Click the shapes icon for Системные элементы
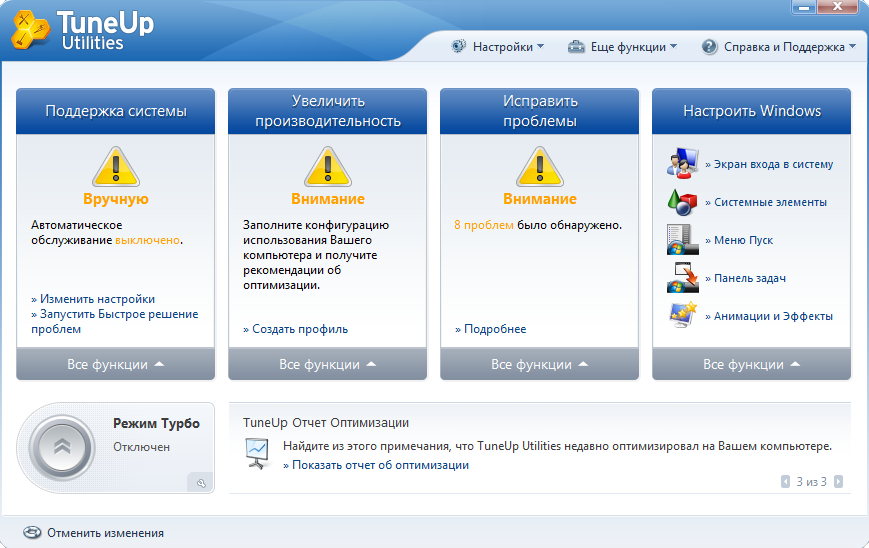 [x=682, y=202]
